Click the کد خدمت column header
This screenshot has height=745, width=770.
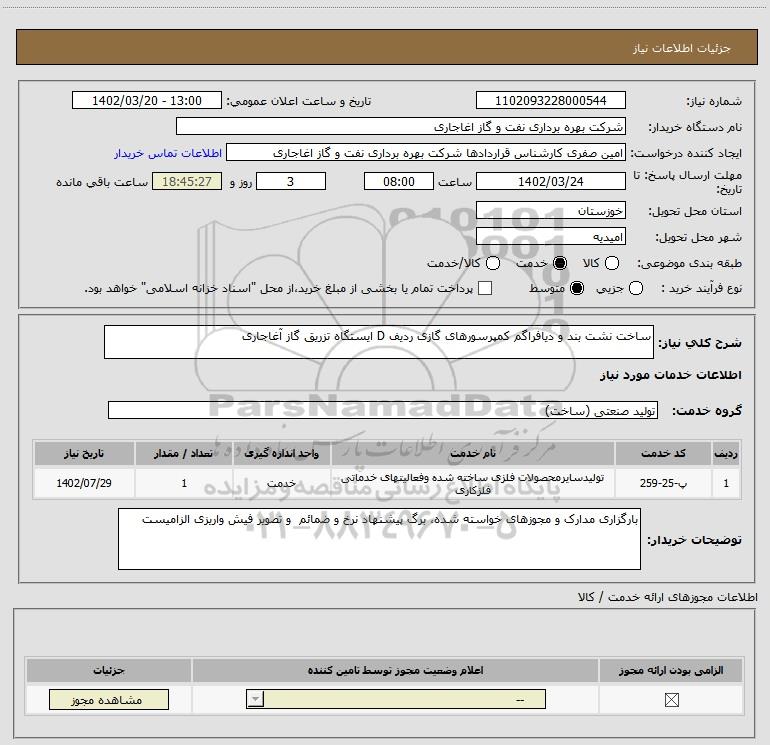663,453
